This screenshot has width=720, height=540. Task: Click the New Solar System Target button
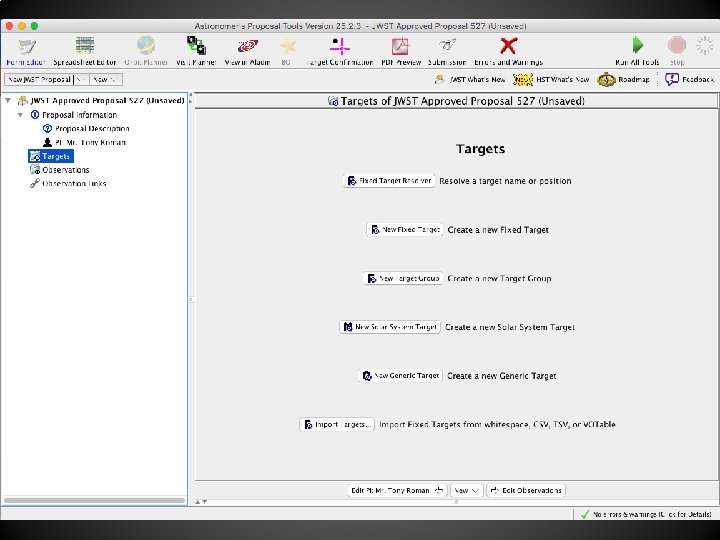pyautogui.click(x=390, y=327)
